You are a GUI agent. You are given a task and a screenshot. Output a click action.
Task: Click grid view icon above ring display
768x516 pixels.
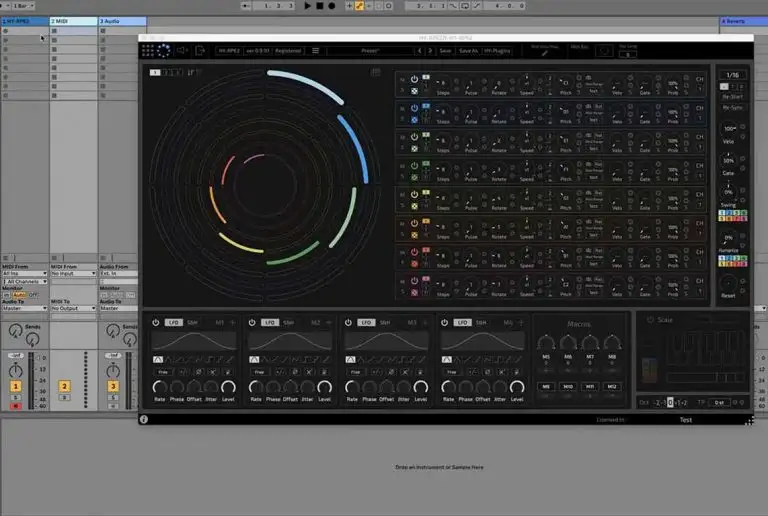[x=376, y=72]
